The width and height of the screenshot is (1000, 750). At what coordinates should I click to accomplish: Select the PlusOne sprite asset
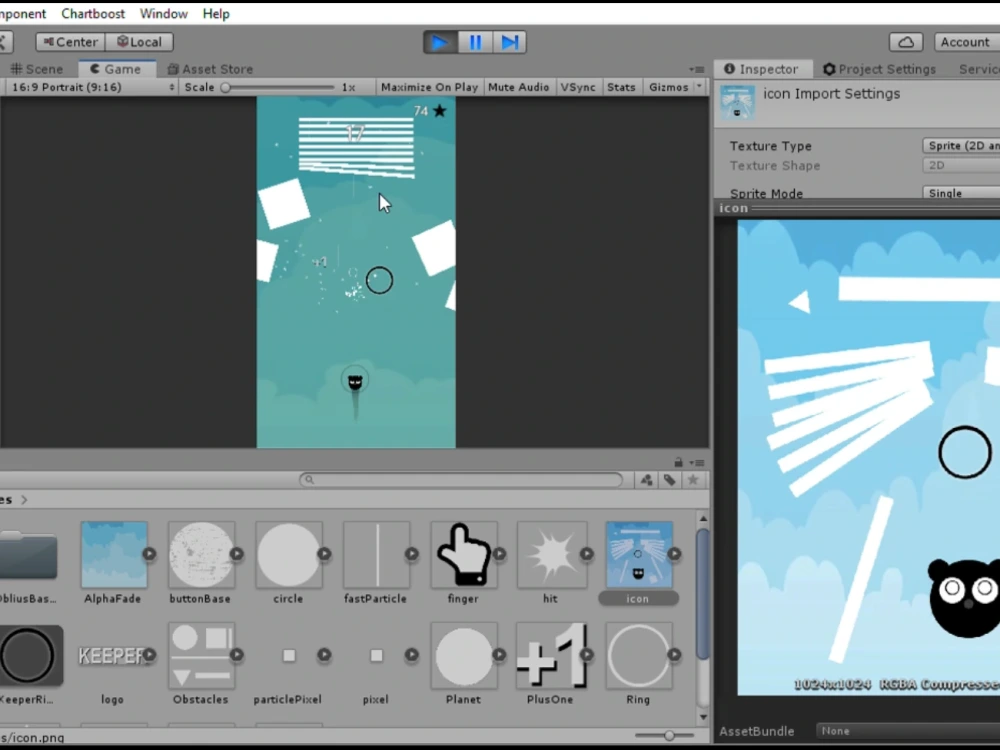[x=551, y=656]
